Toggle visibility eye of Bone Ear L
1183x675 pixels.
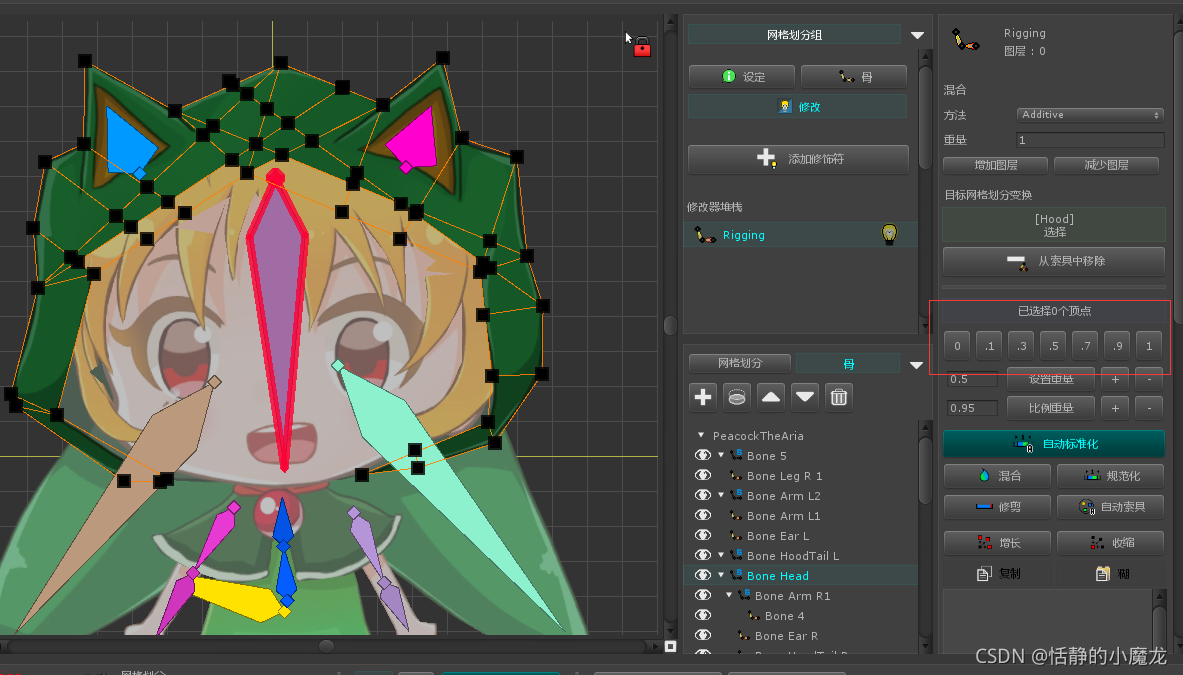pyautogui.click(x=702, y=535)
